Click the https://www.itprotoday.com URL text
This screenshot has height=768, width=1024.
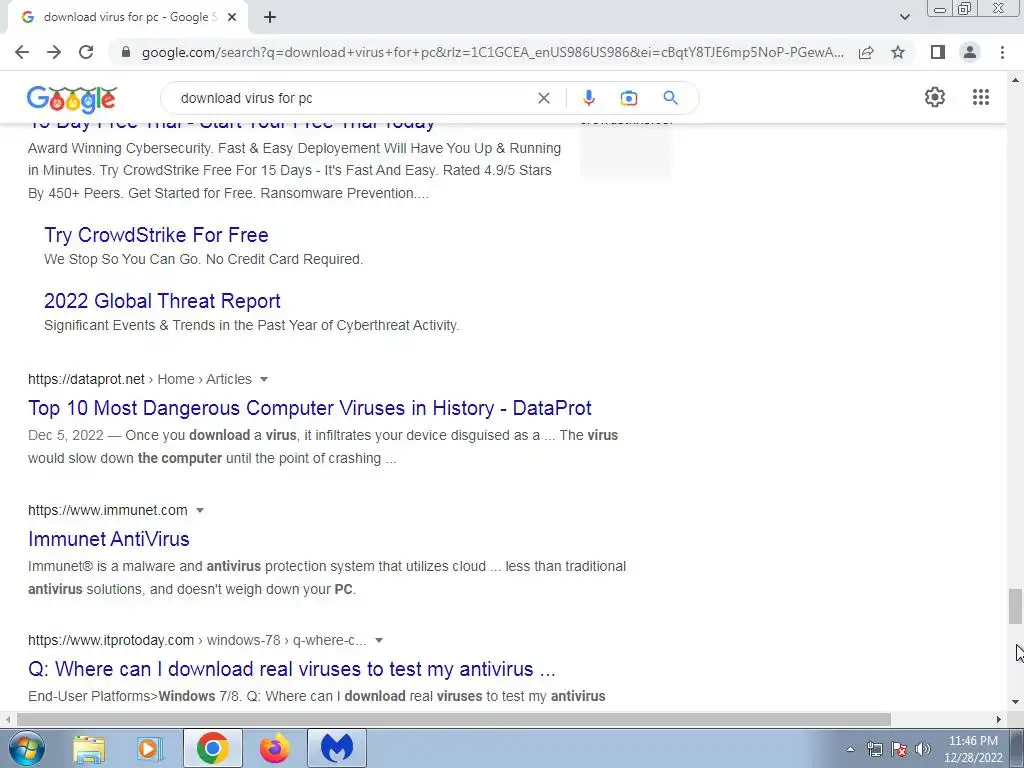111,641
